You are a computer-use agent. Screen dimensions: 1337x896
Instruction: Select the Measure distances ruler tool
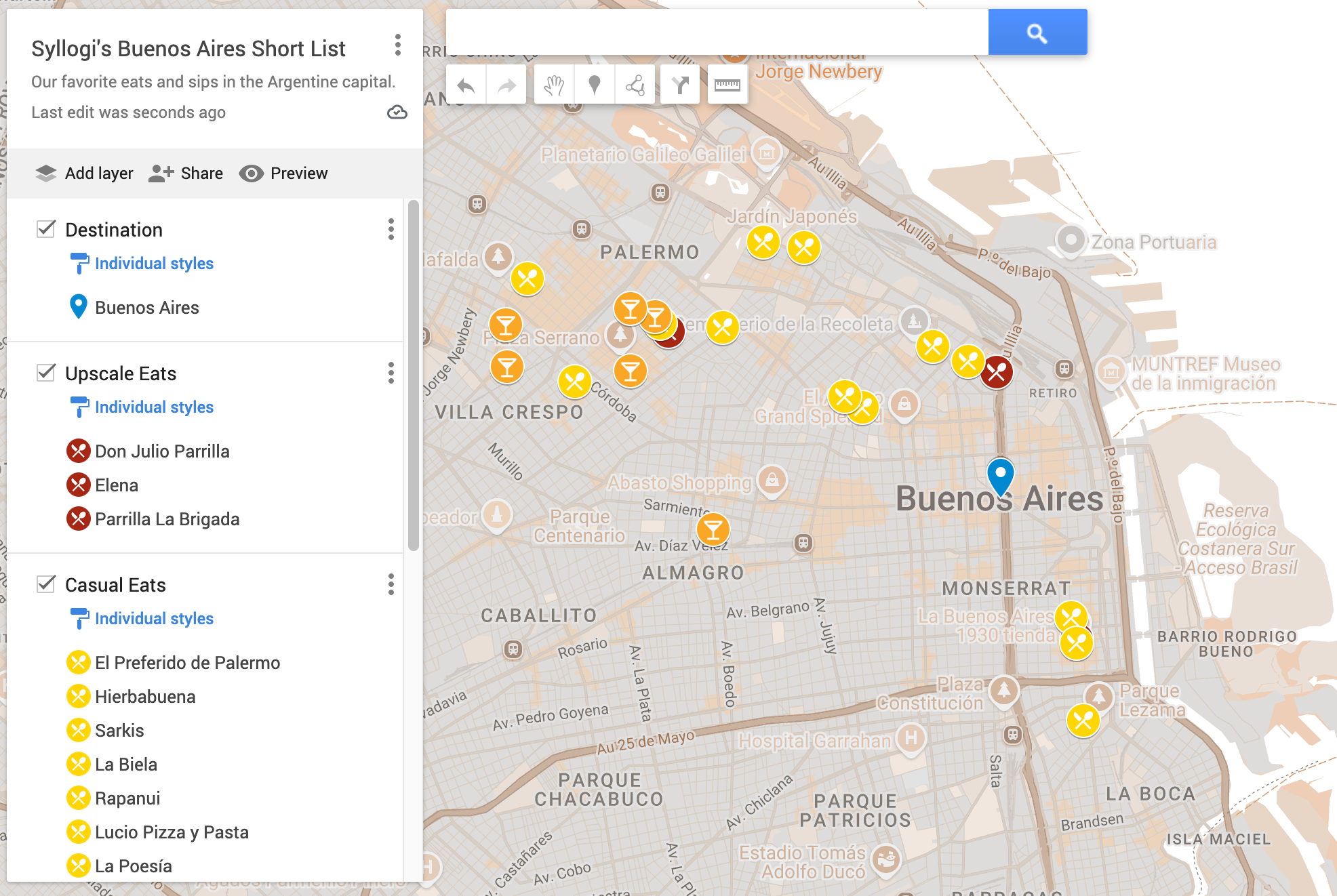click(727, 85)
